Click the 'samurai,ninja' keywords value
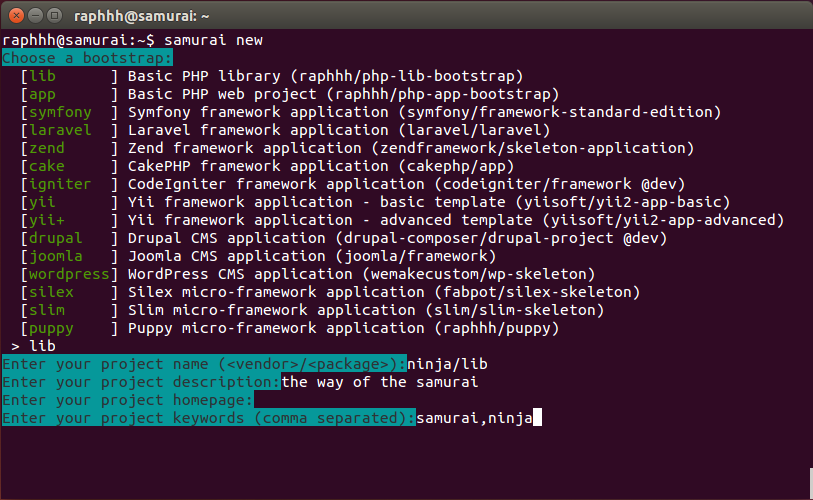Image resolution: width=813 pixels, height=500 pixels. point(474,418)
